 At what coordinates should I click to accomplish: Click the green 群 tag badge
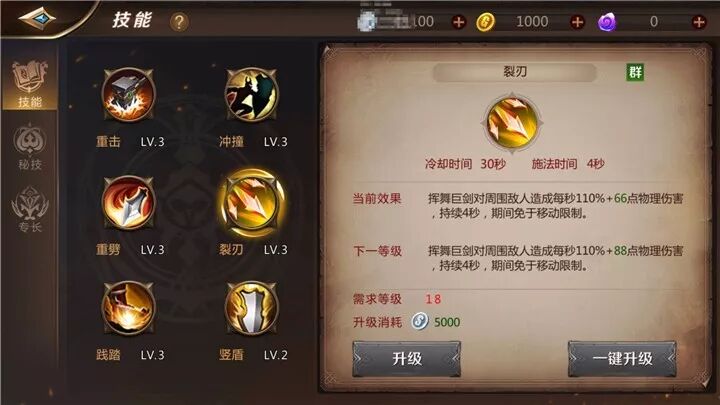[x=636, y=72]
